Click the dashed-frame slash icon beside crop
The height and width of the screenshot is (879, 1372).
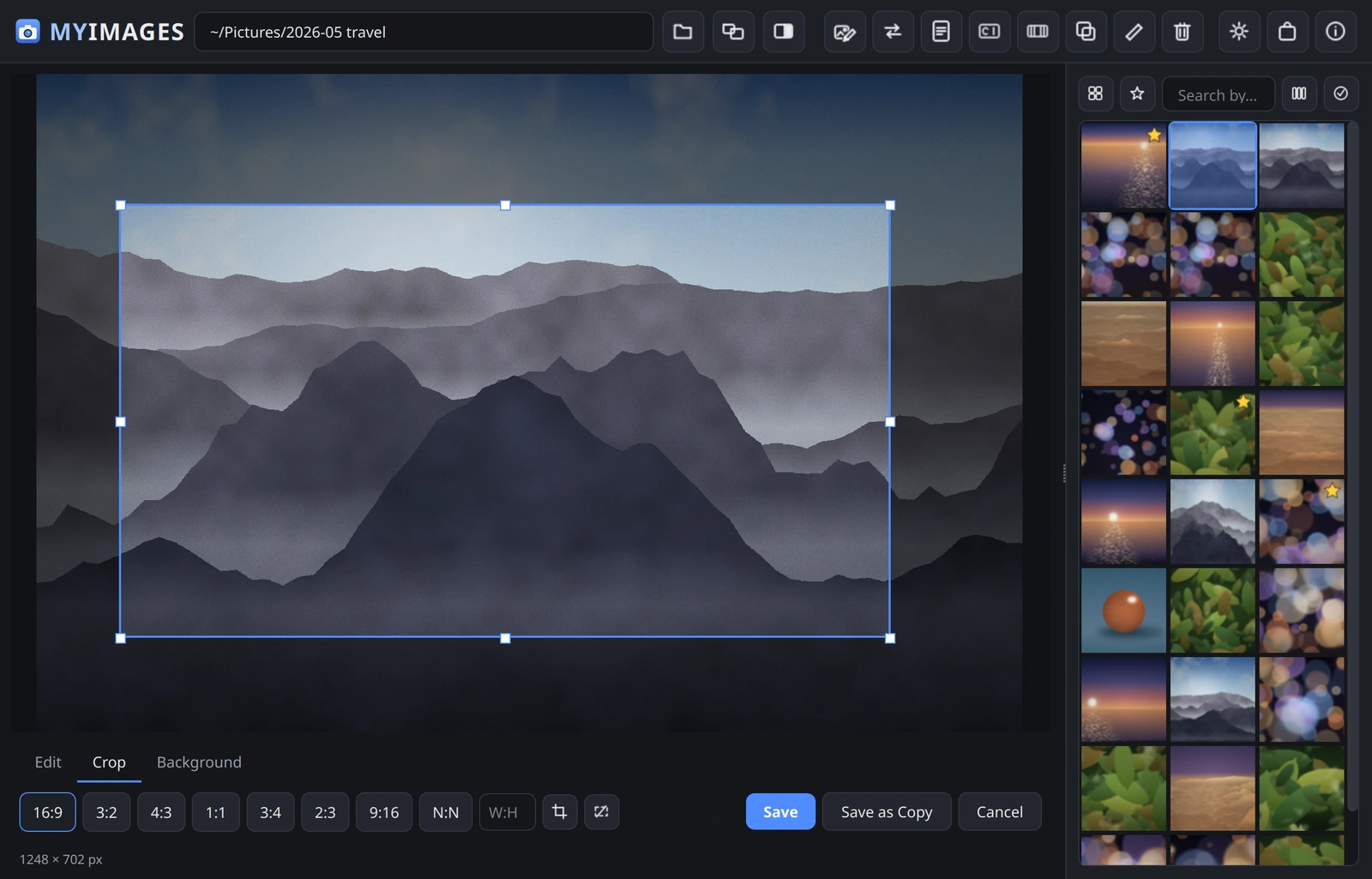(601, 811)
